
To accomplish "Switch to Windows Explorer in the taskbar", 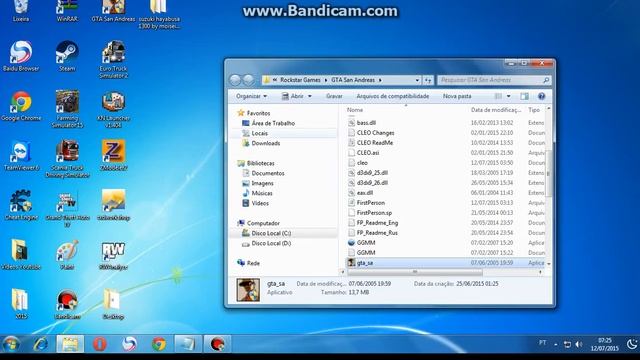I will tap(70, 344).
